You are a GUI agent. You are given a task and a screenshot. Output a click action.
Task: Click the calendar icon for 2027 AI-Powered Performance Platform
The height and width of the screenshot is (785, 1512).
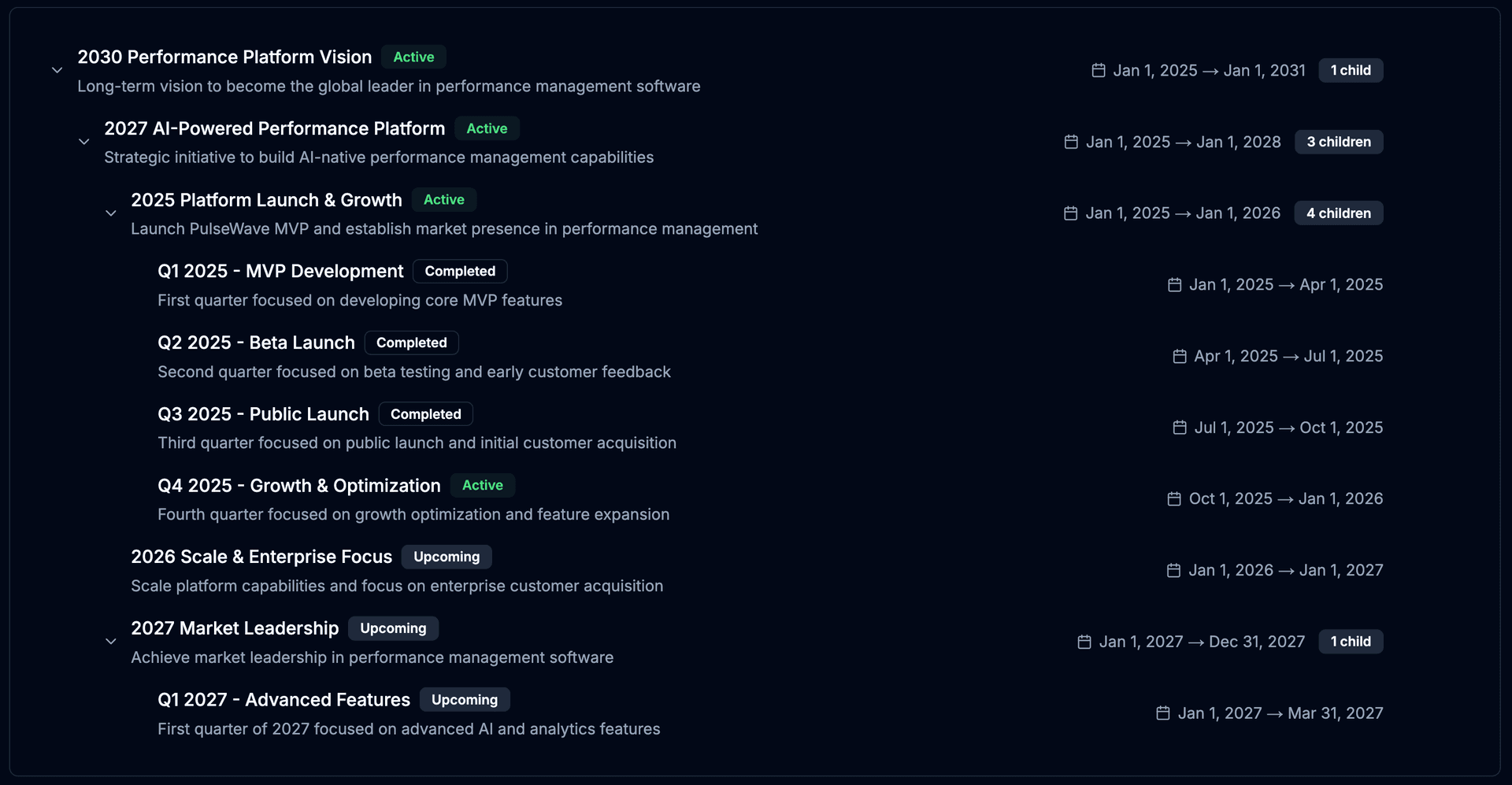[x=1070, y=142]
